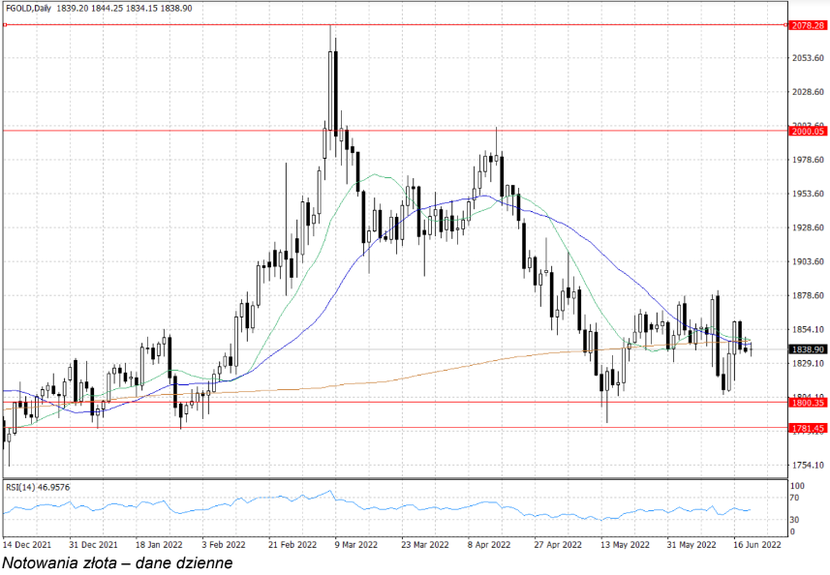830x575 pixels.
Task: Click the 1953.60 axis value
Action: click(x=808, y=194)
